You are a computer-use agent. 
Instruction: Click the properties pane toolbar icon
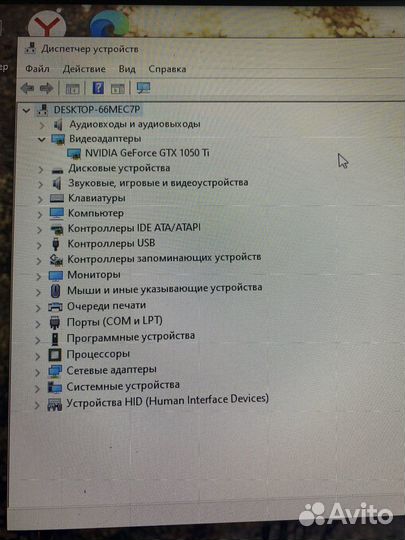pos(117,89)
